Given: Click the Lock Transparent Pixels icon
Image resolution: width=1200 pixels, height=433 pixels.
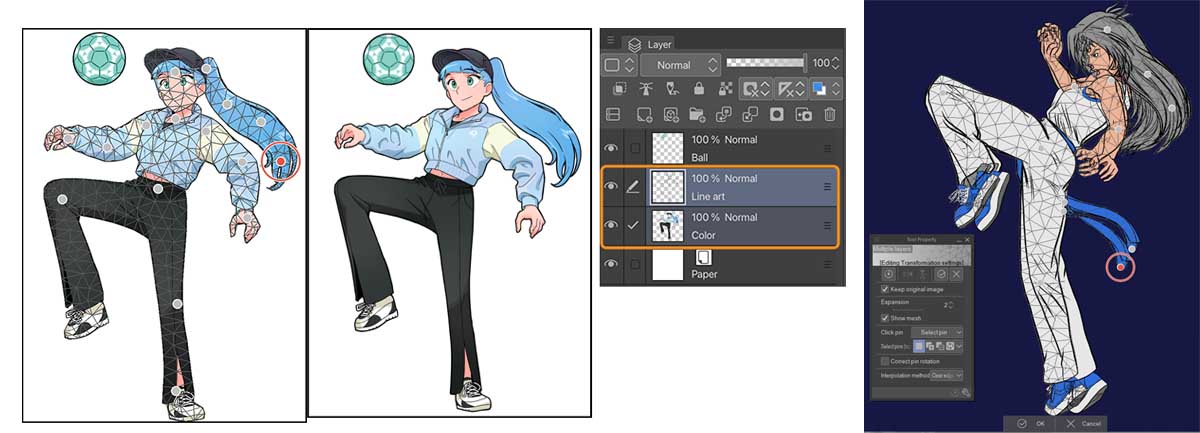Looking at the screenshot, I should pos(726,88).
